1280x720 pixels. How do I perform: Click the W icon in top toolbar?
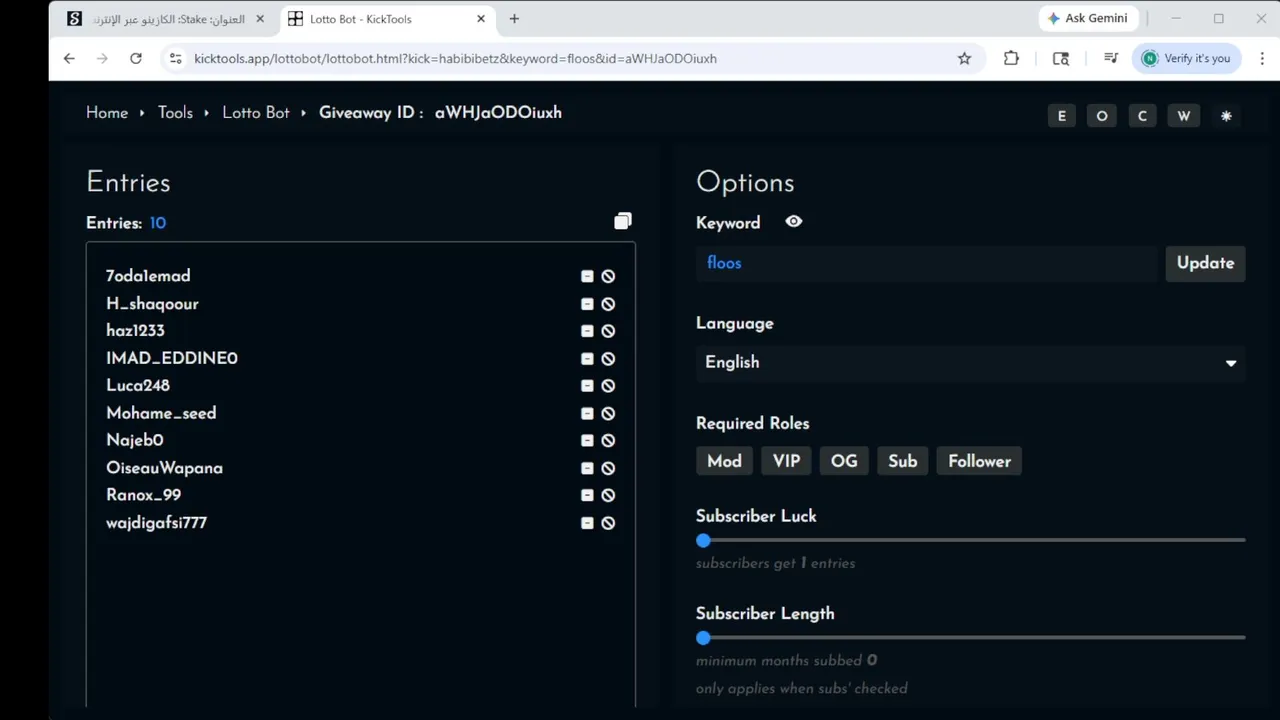click(1184, 116)
